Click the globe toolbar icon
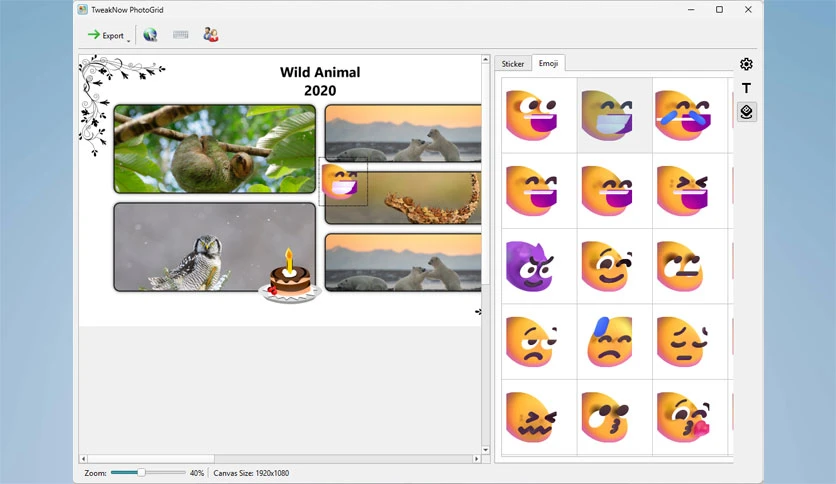This screenshot has height=484, width=836. 150,35
